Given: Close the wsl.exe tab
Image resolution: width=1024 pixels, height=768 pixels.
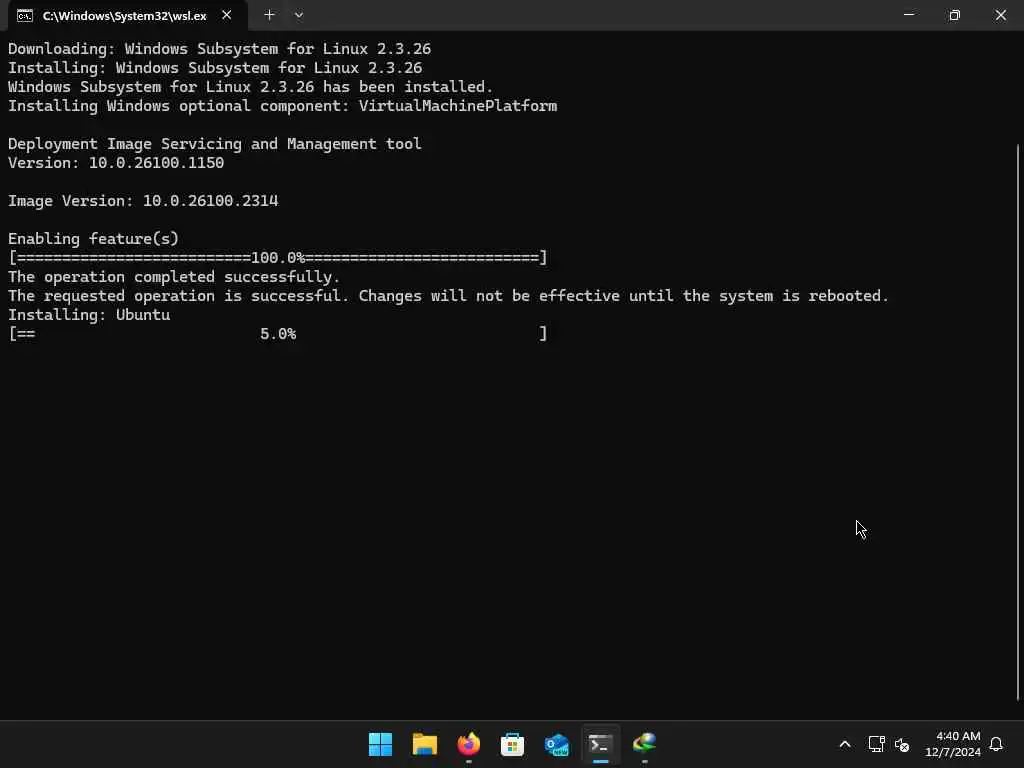Looking at the screenshot, I should click(x=227, y=15).
